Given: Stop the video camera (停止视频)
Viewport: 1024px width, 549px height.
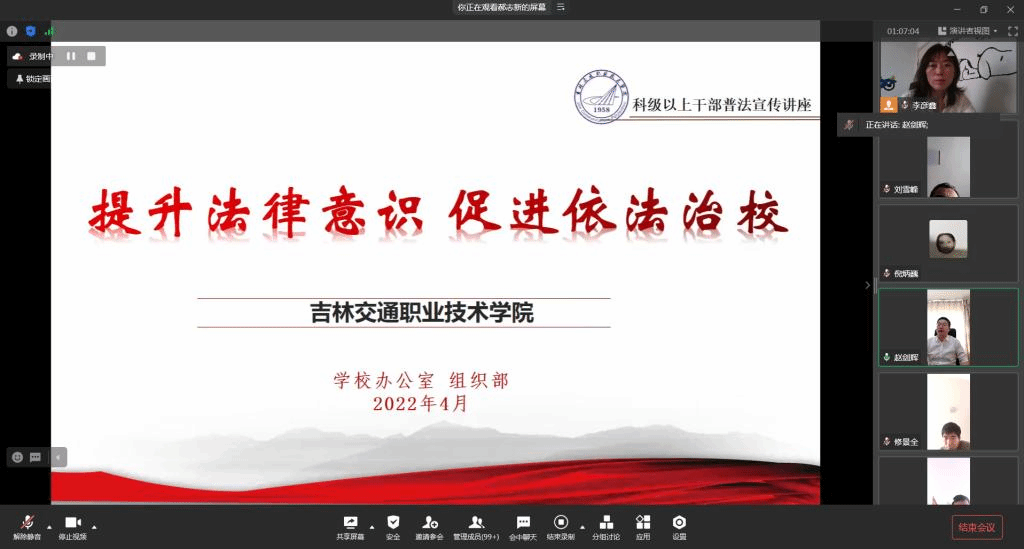Looking at the screenshot, I should coord(72,527).
